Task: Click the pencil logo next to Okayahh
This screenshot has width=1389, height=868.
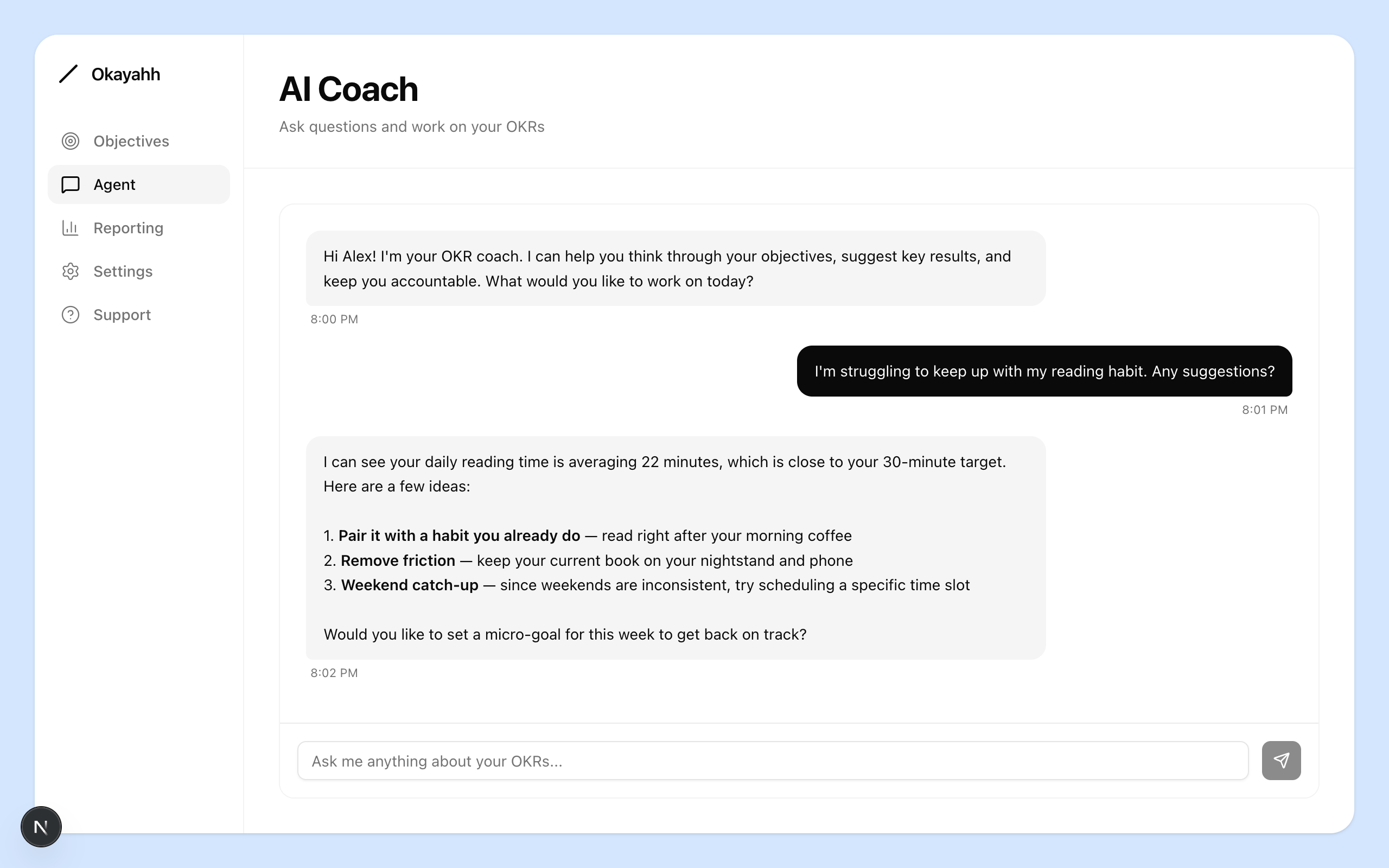Action: coord(68,73)
